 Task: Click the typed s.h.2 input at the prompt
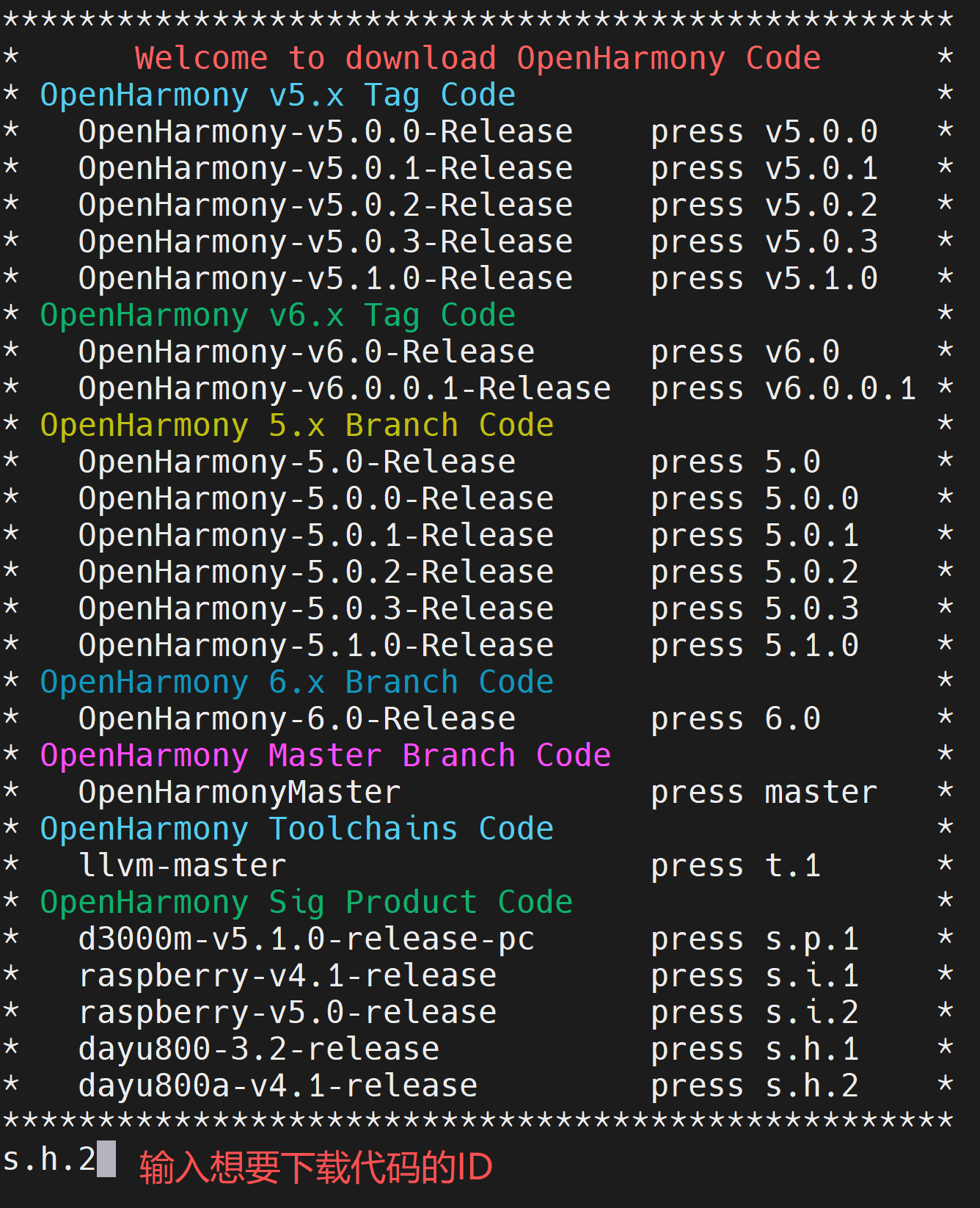49,1160
